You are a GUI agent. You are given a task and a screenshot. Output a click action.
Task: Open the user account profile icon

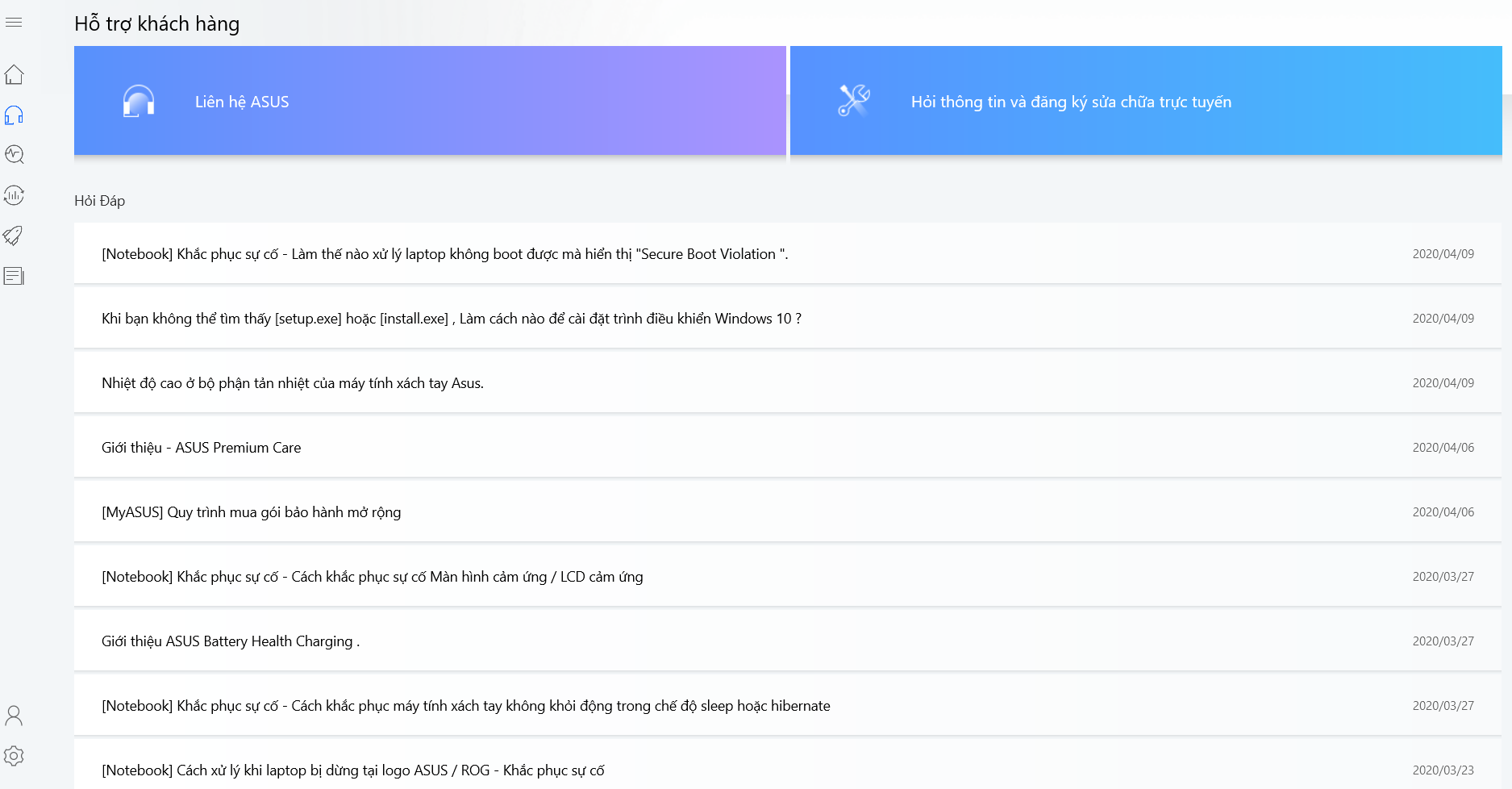(x=14, y=716)
